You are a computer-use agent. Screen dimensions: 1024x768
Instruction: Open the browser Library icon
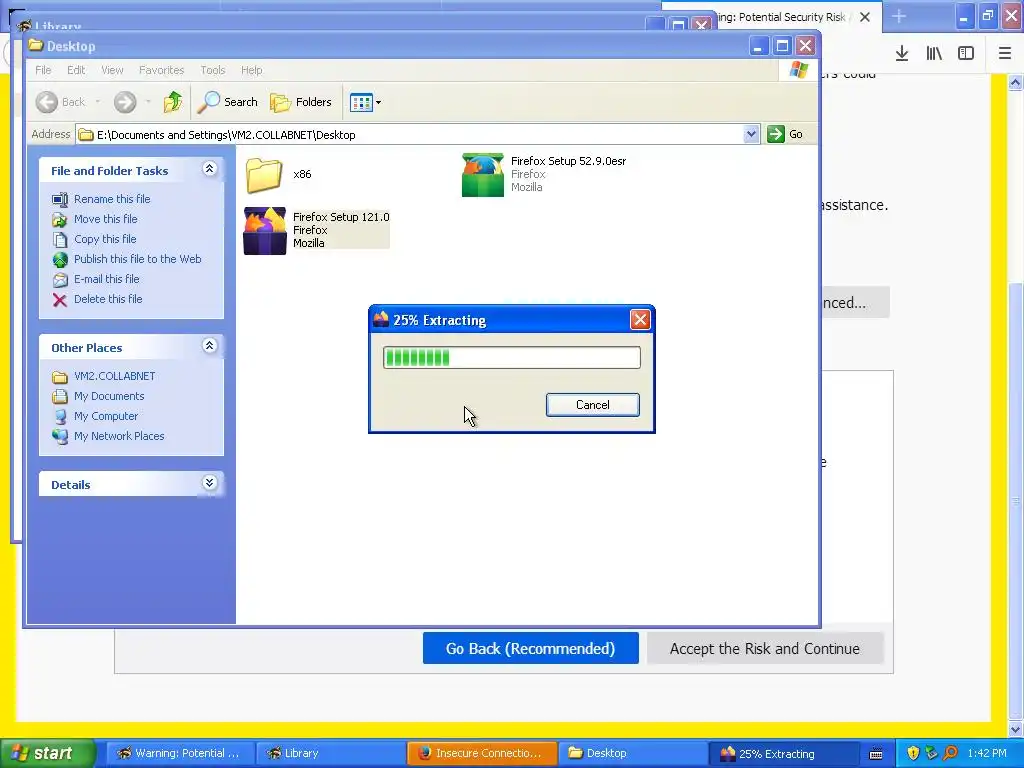click(x=934, y=54)
